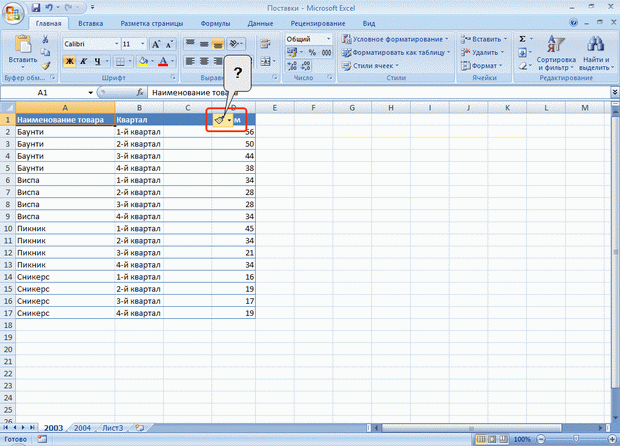Copy selection with the Copy icon
This screenshot has width=620, height=446.
point(45,52)
